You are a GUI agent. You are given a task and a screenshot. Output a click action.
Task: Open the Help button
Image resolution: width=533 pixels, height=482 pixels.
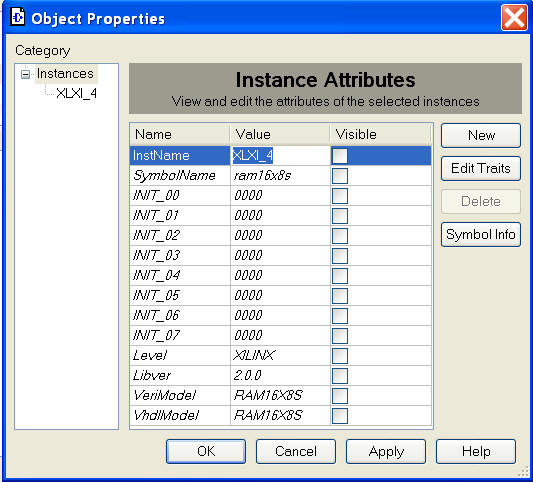(476, 451)
